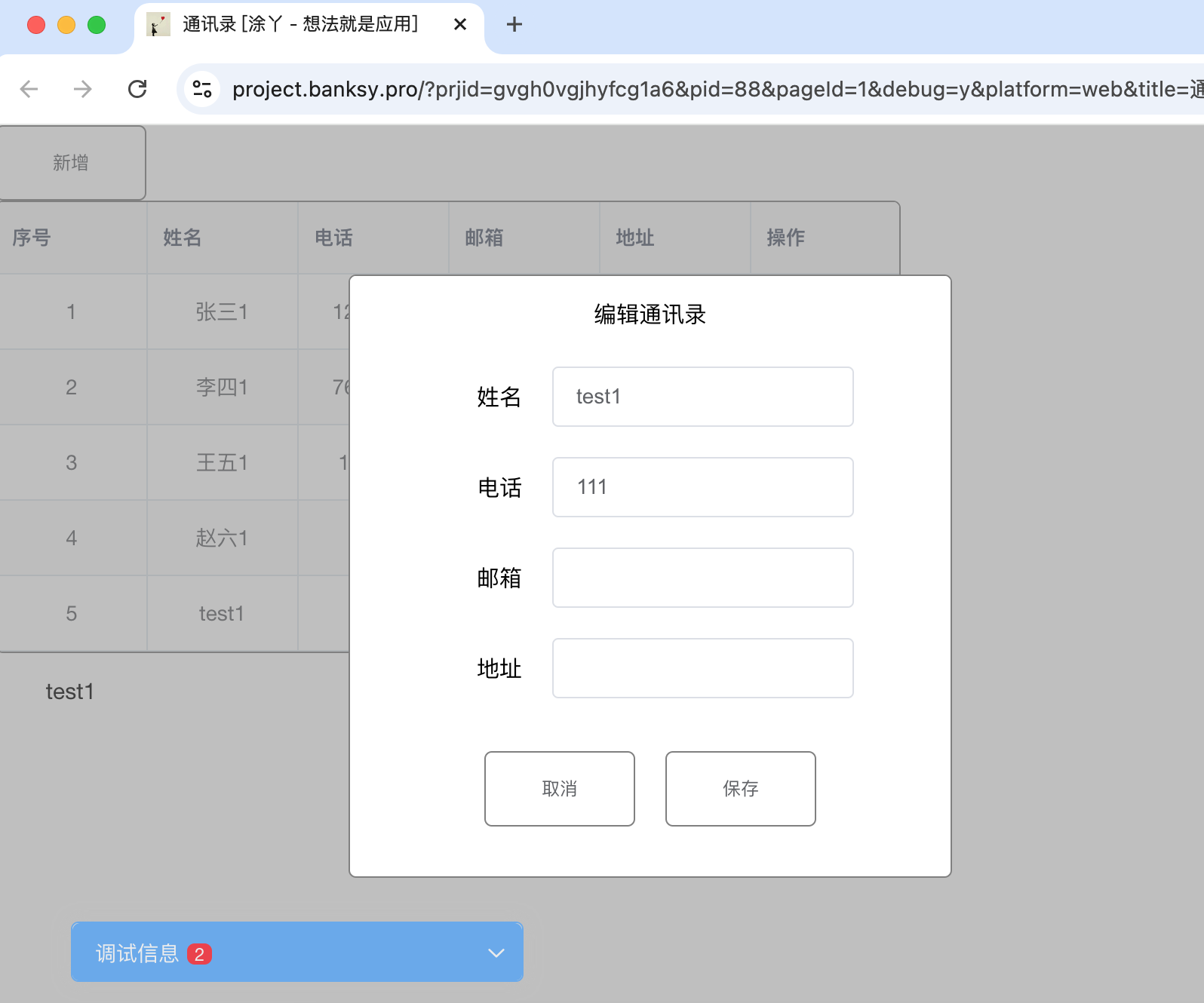Viewport: 1204px width, 1003px height.
Task: Save the contact with 保存 button
Action: coord(741,789)
